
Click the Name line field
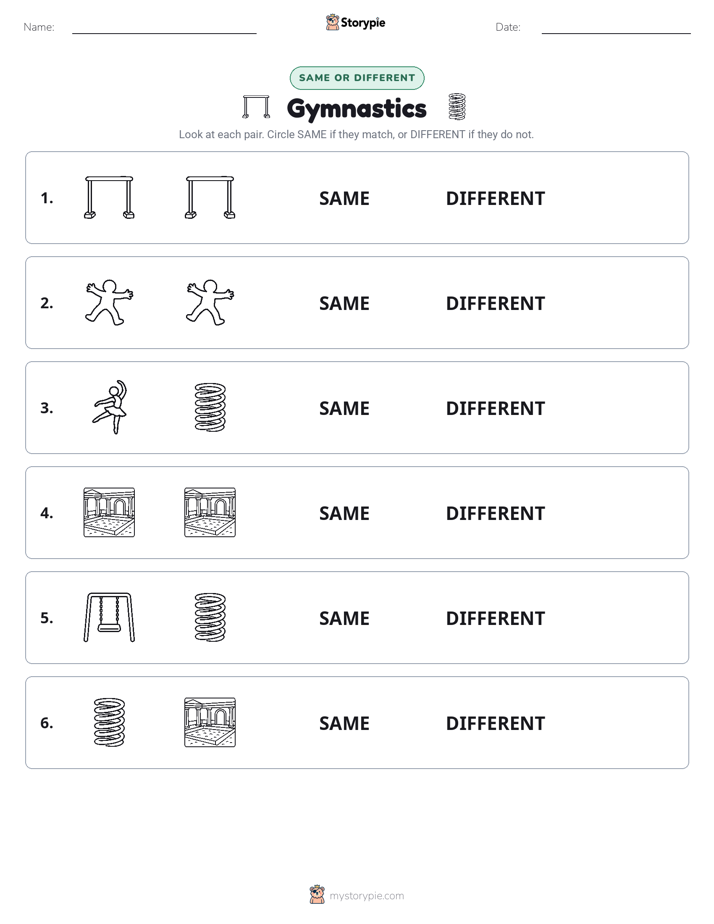(x=164, y=27)
